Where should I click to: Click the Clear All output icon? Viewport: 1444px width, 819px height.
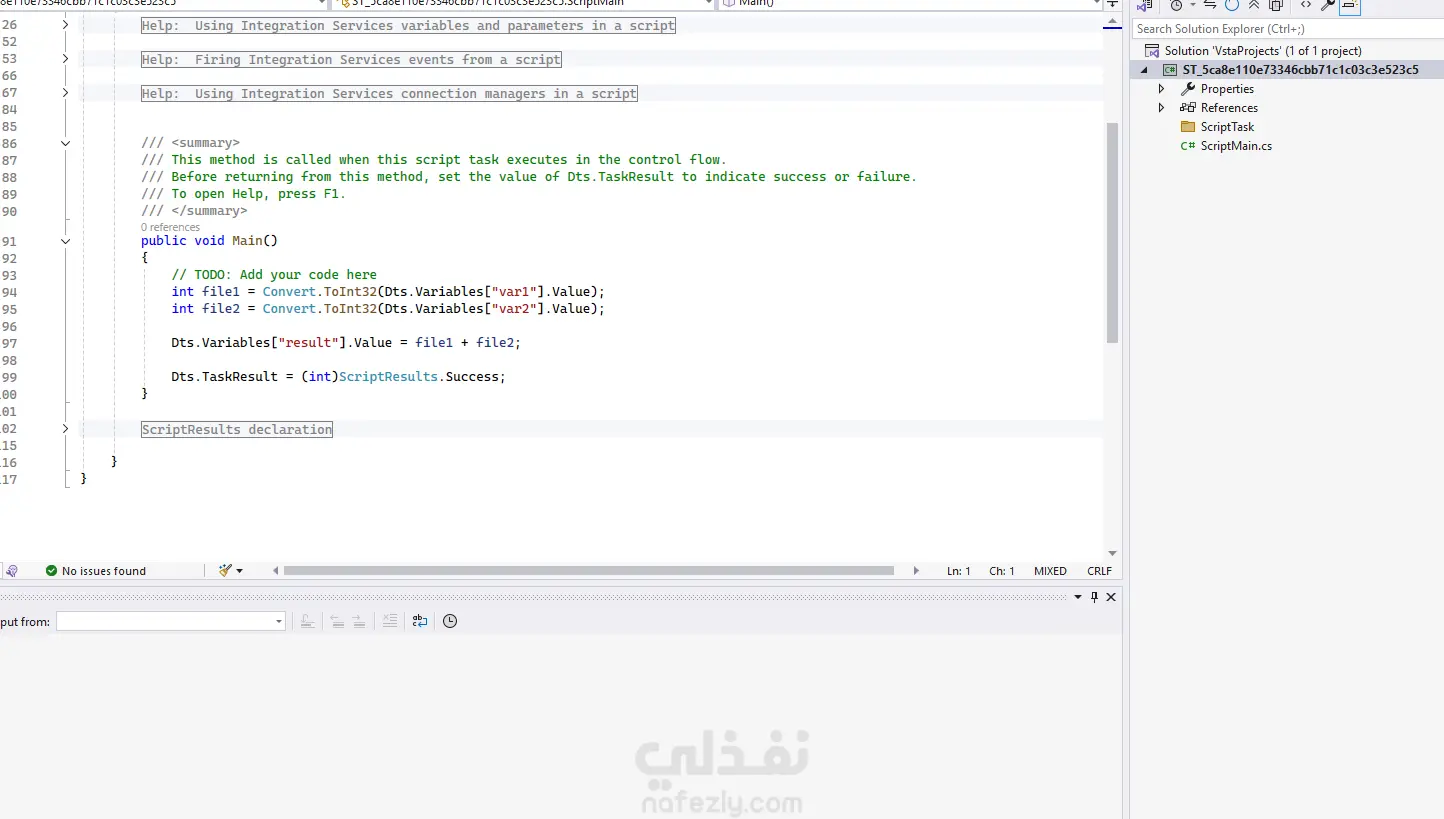[390, 621]
